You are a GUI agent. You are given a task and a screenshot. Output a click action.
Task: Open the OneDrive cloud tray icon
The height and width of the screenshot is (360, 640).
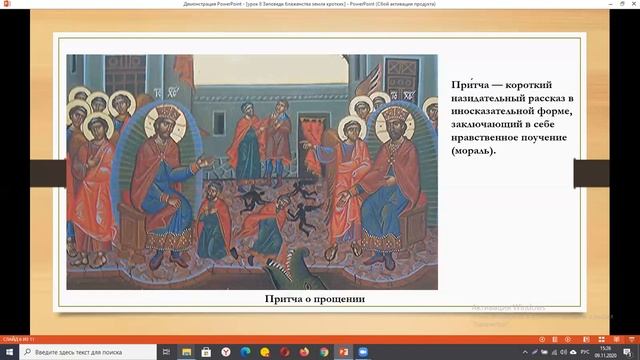click(x=573, y=352)
